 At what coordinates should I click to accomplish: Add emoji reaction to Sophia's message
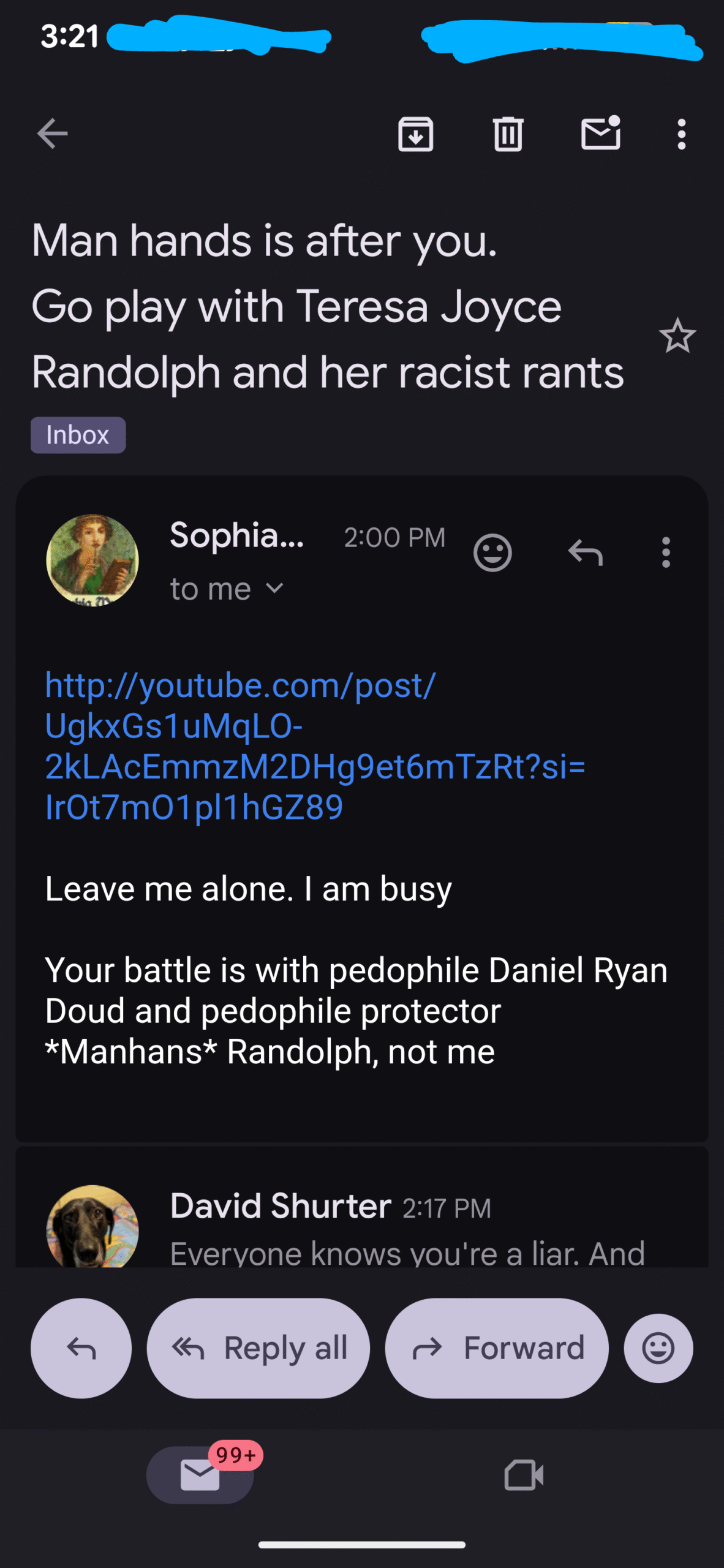coord(492,552)
